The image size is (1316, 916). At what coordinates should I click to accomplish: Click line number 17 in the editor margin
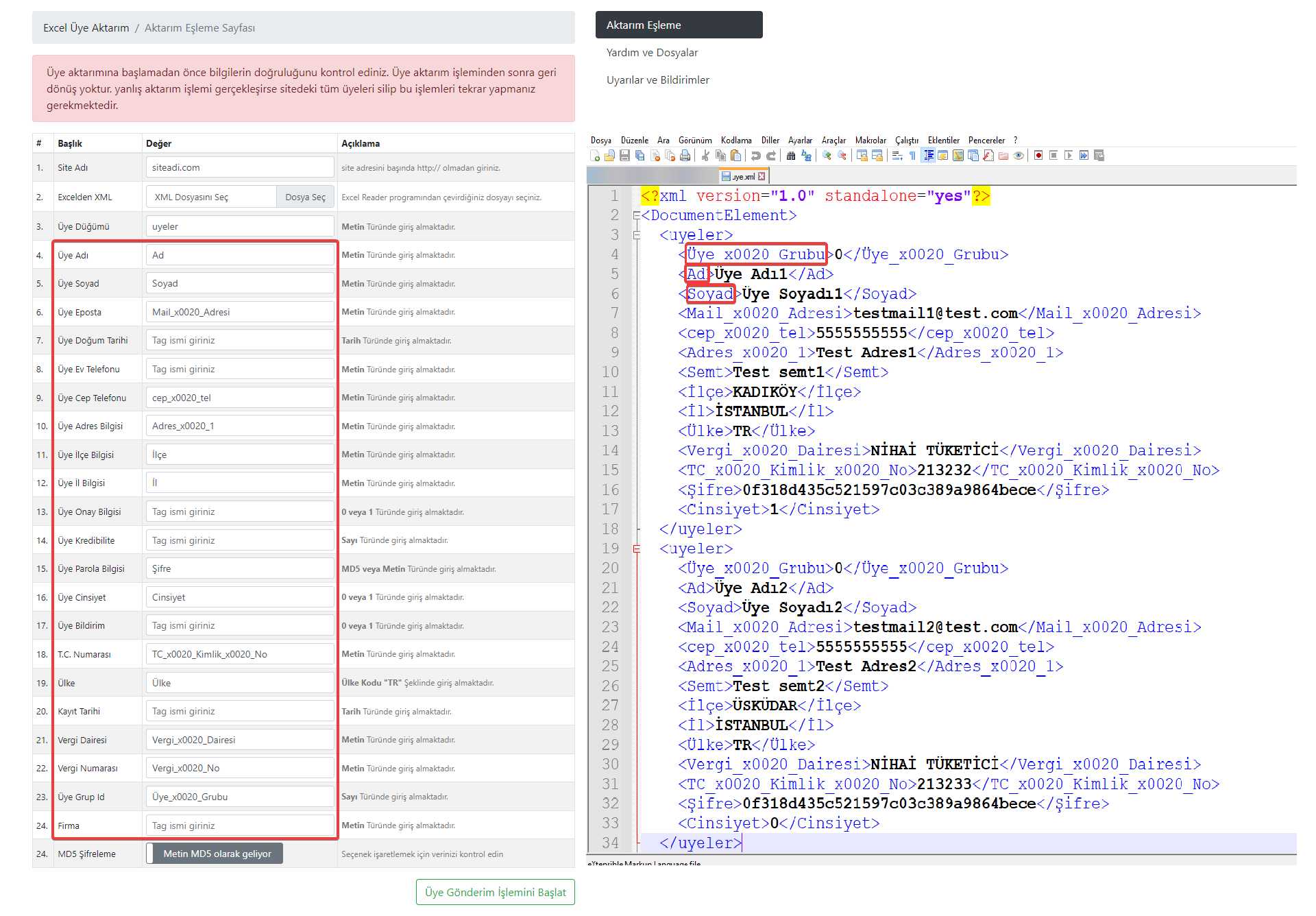pyautogui.click(x=610, y=509)
